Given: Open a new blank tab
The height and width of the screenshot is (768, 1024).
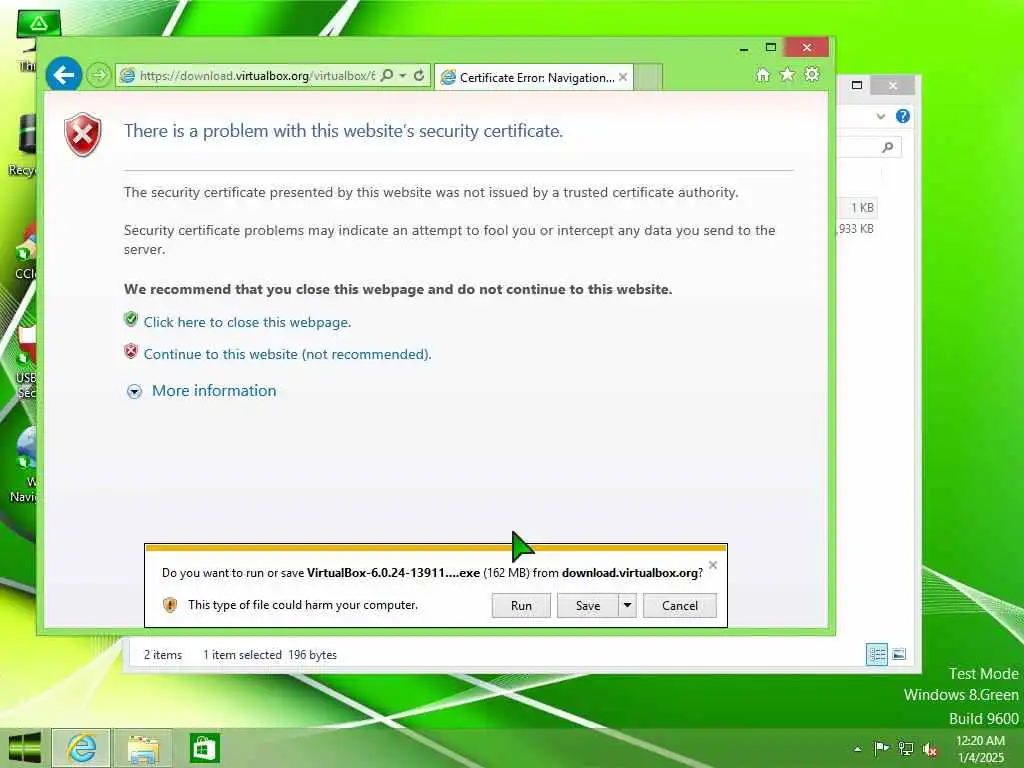Looking at the screenshot, I should tap(648, 78).
